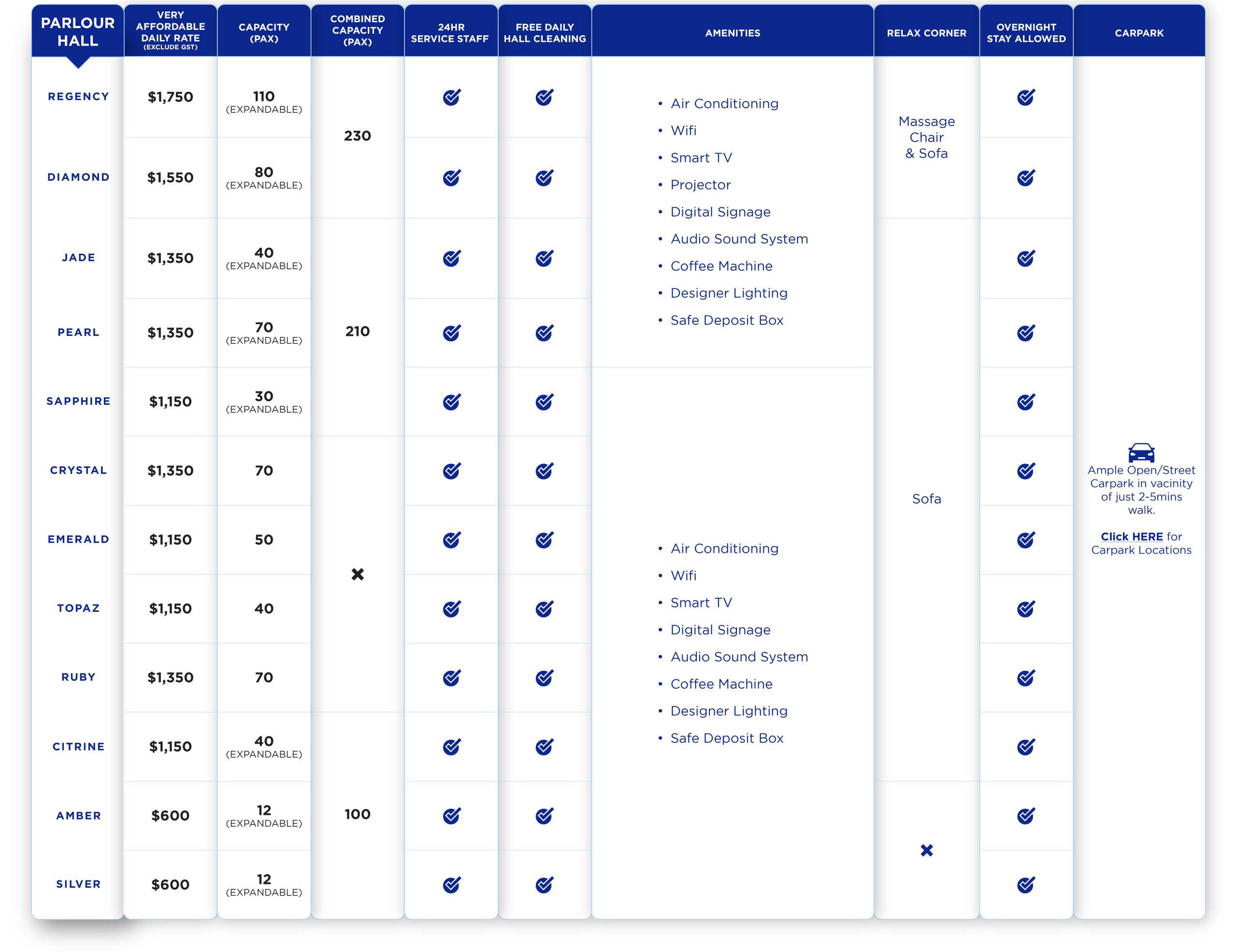1237x952 pixels.
Task: Click Silver's 24hr Service Staff checkmark
Action: 451,885
